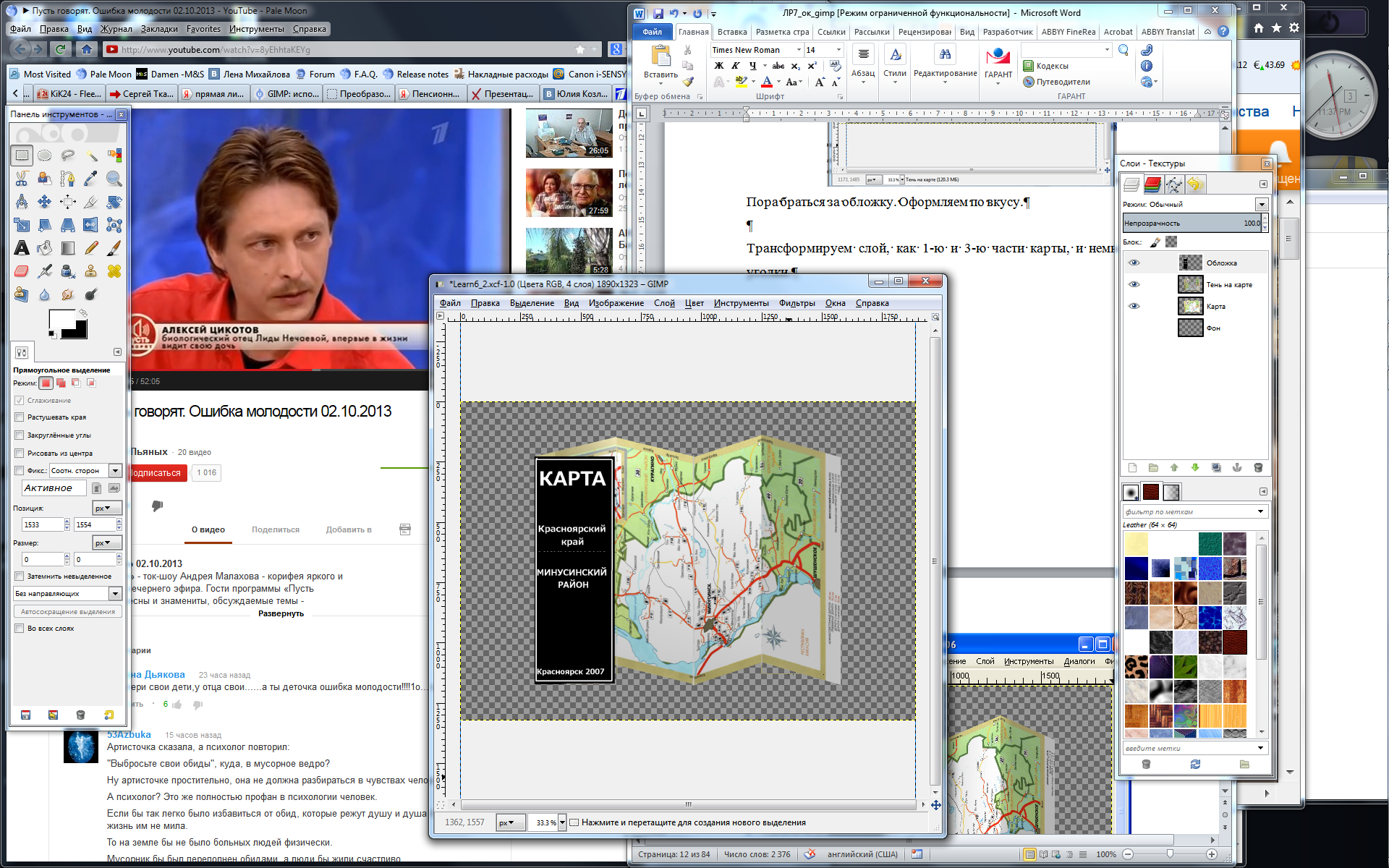Select the Color Picker eyedropper tool
The height and width of the screenshot is (868, 1389).
(x=91, y=179)
